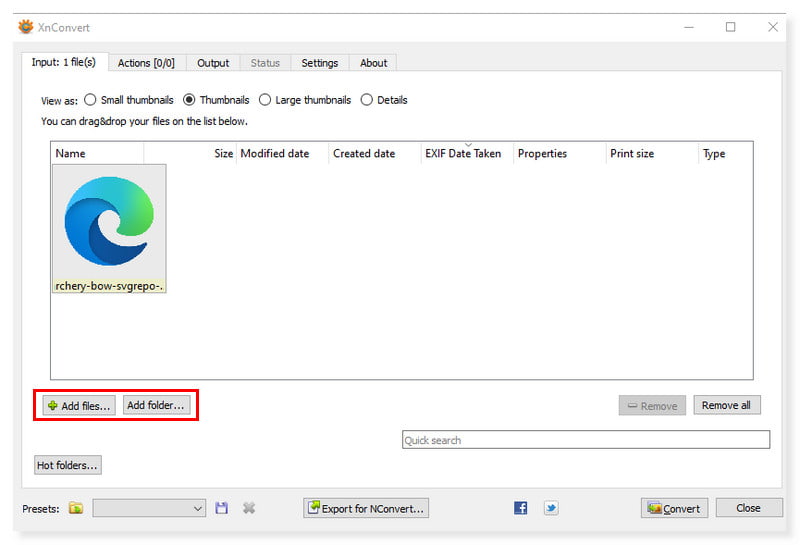Click the presets folder icon
This screenshot has width=800, height=545.
[x=76, y=508]
